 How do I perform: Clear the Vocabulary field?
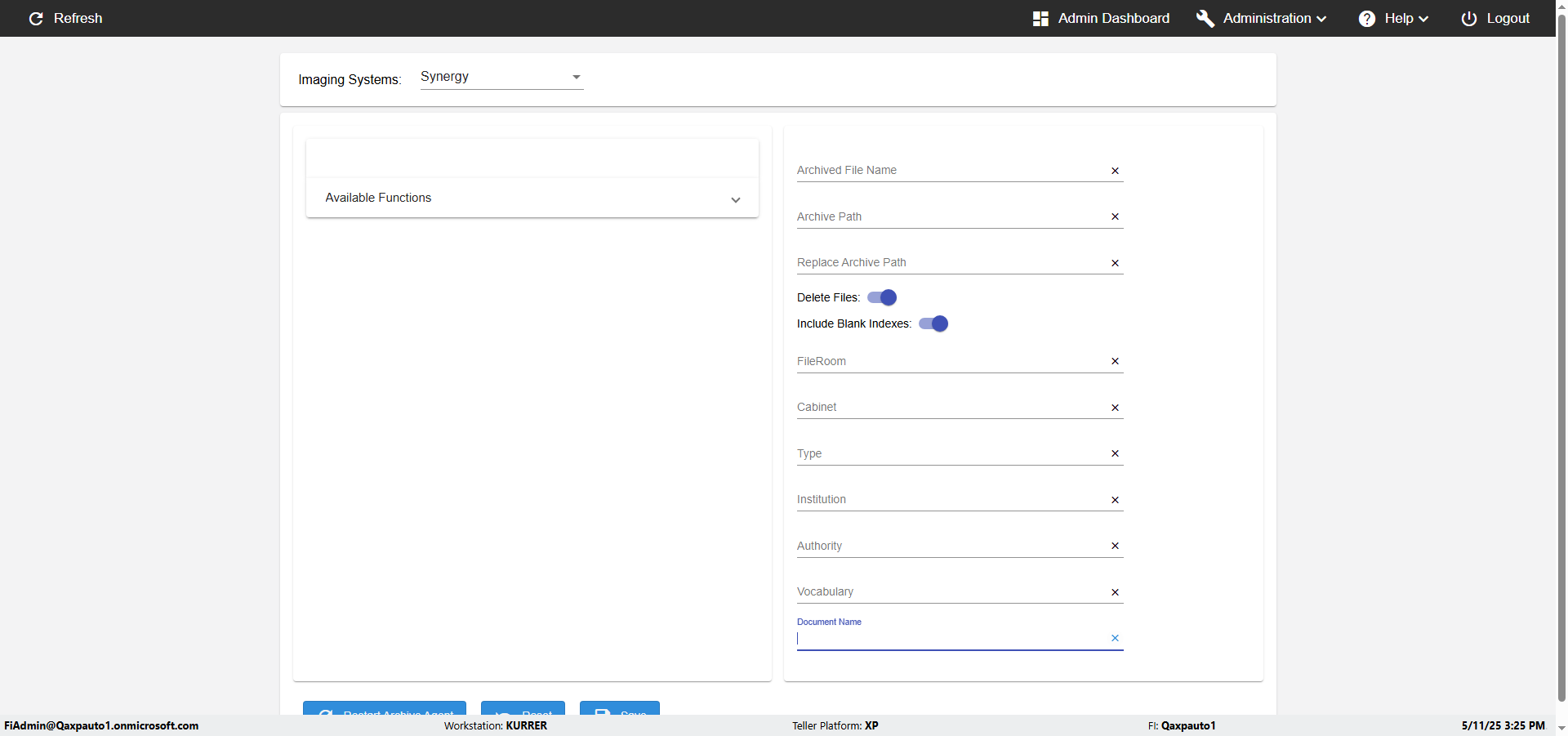pyautogui.click(x=1115, y=592)
